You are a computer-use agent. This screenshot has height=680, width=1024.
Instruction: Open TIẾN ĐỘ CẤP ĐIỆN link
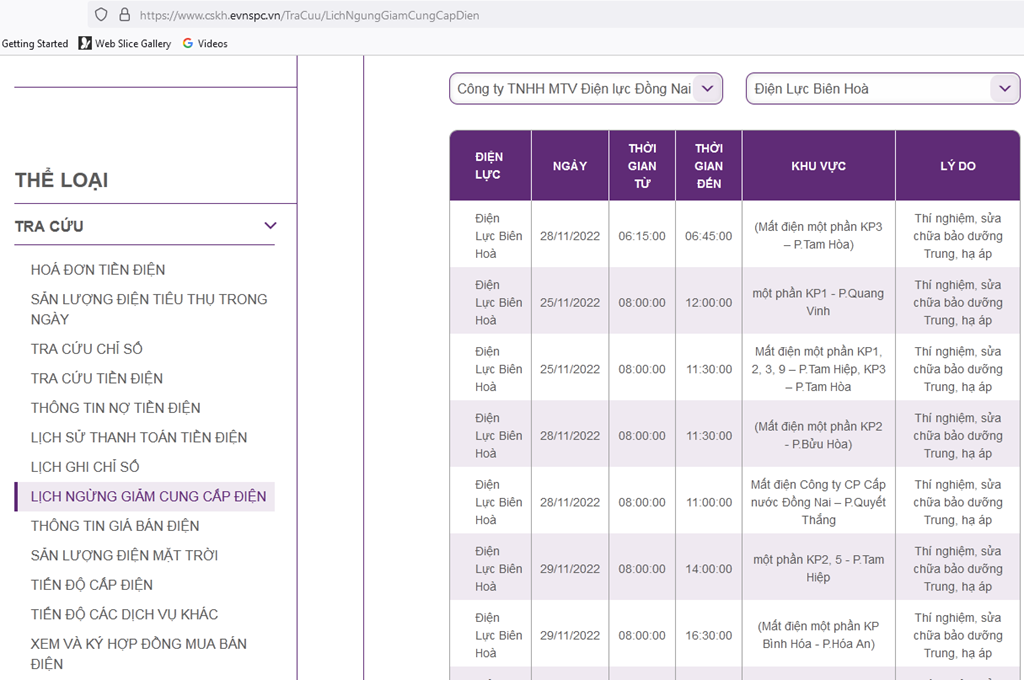pos(92,585)
